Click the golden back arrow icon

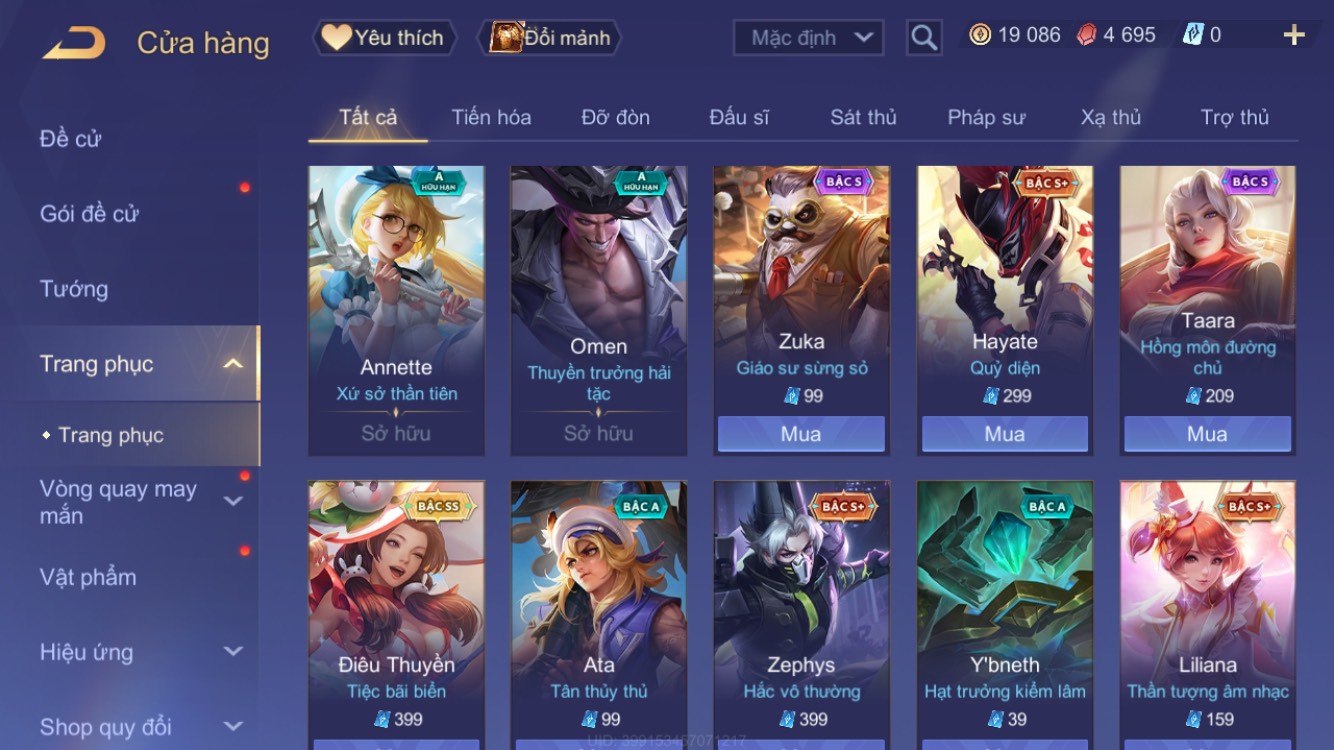click(73, 43)
